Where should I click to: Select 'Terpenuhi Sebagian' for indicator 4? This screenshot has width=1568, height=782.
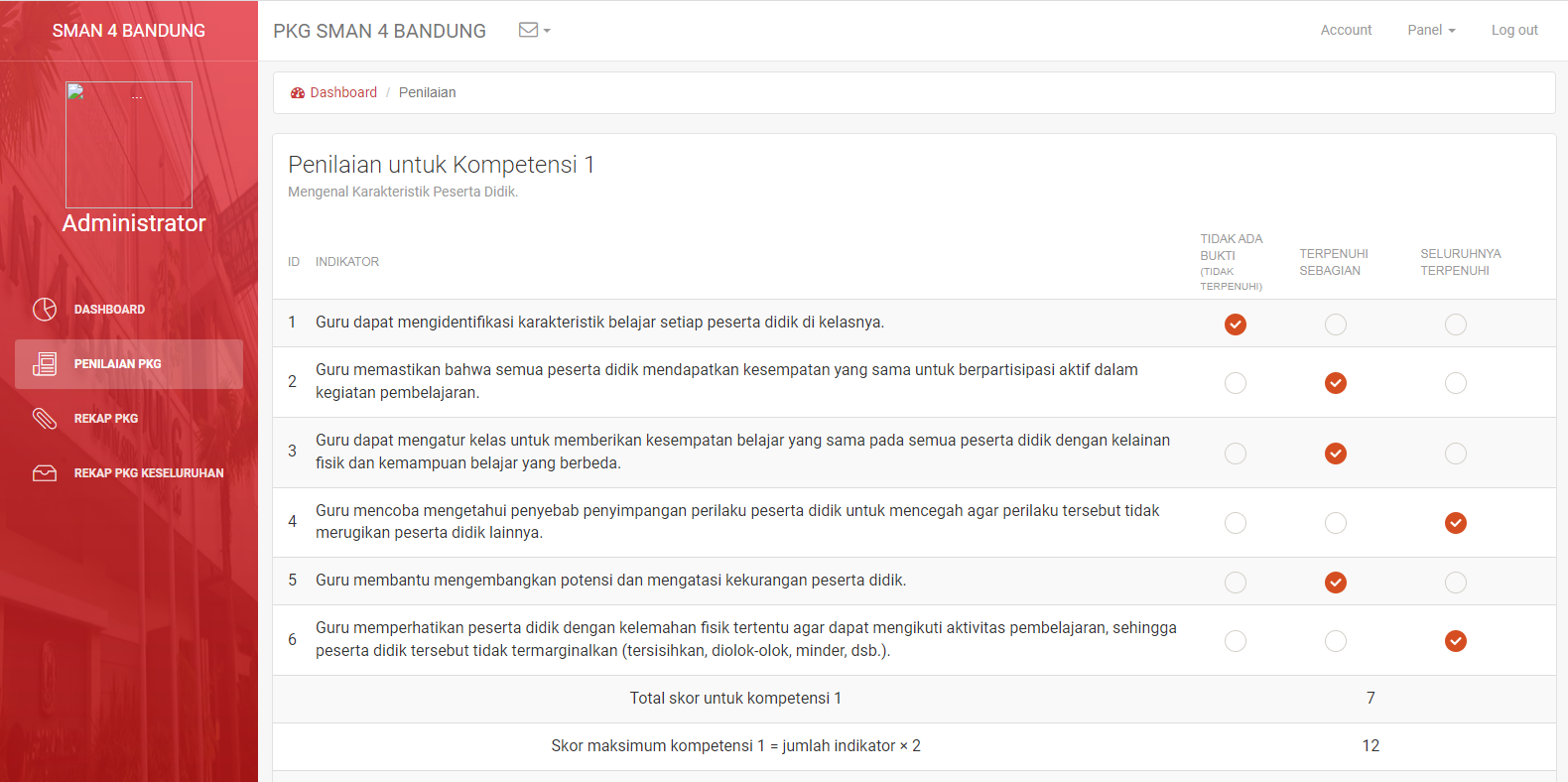pyautogui.click(x=1336, y=523)
